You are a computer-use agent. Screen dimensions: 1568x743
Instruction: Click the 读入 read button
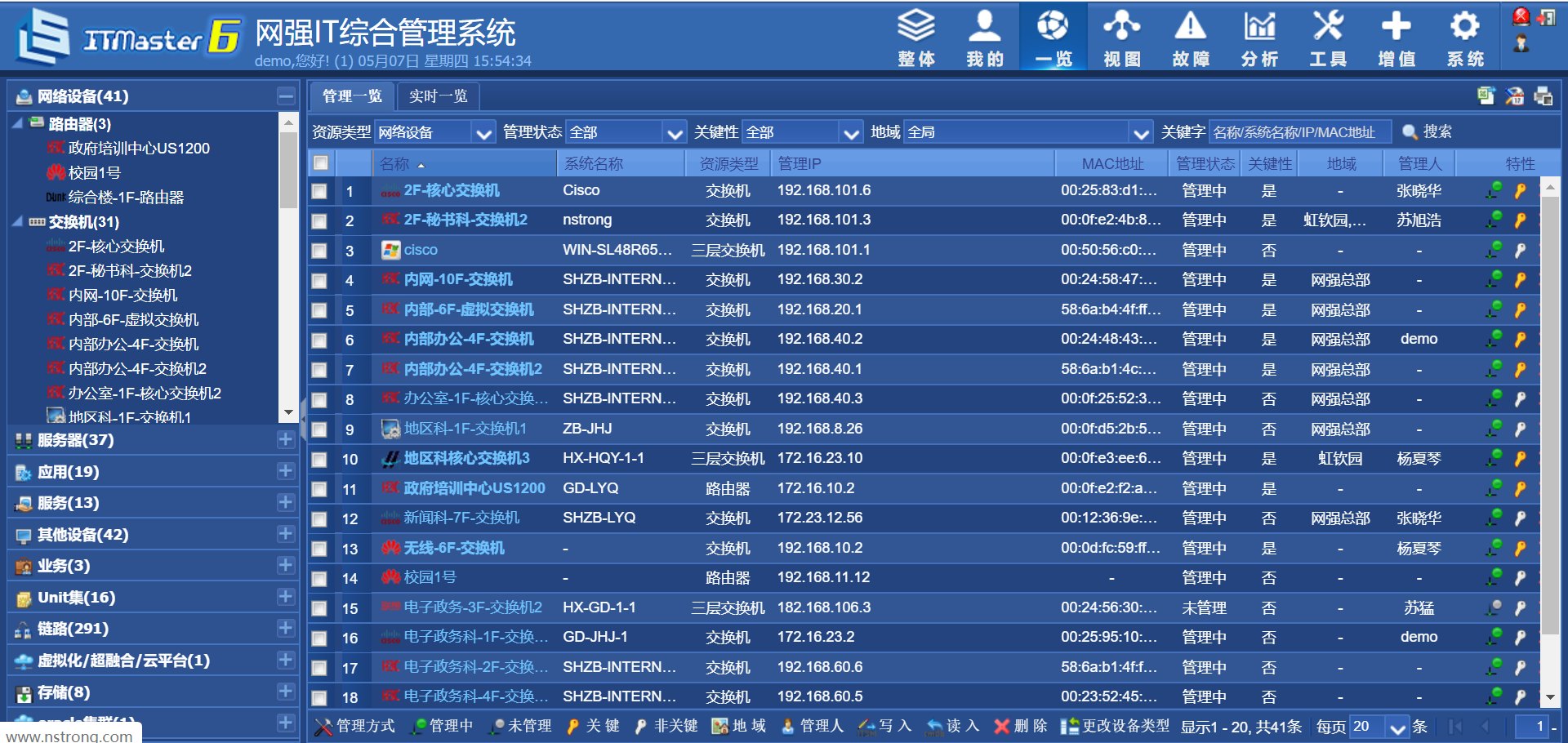952,726
